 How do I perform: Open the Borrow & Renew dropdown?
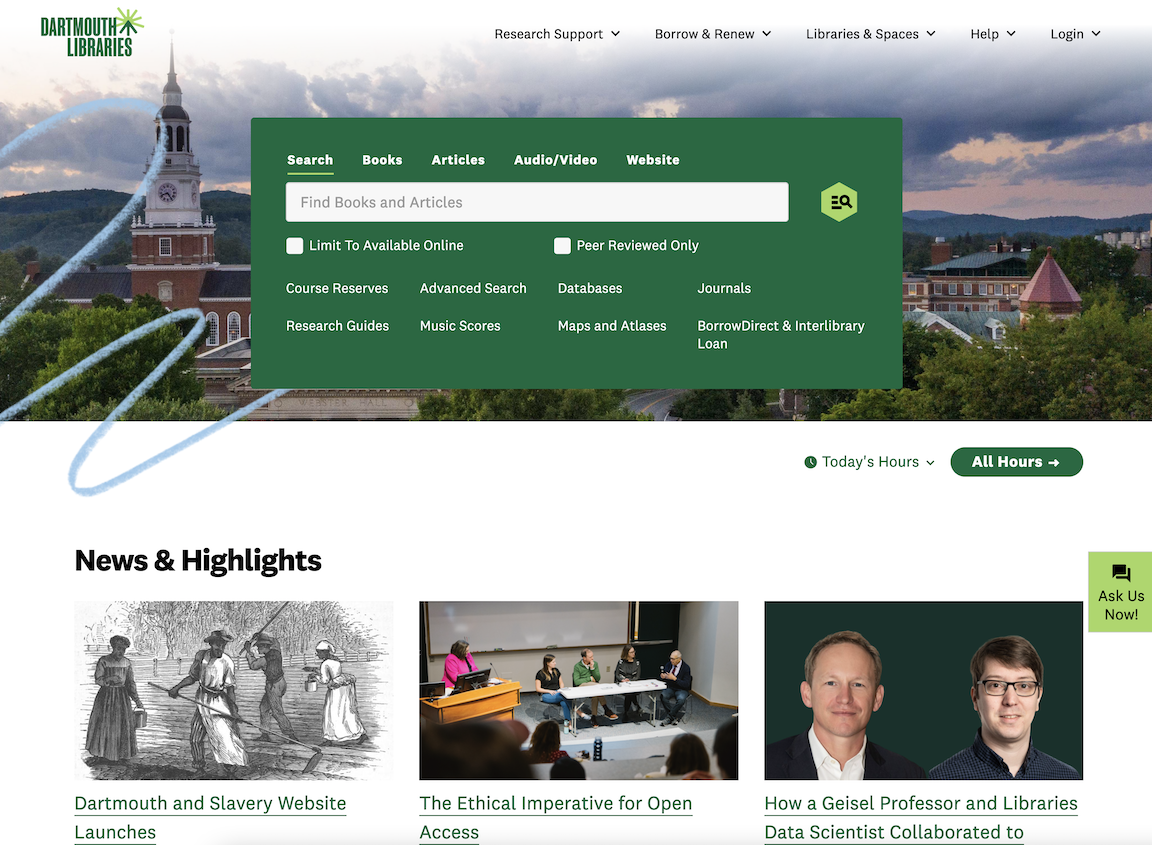click(x=713, y=34)
